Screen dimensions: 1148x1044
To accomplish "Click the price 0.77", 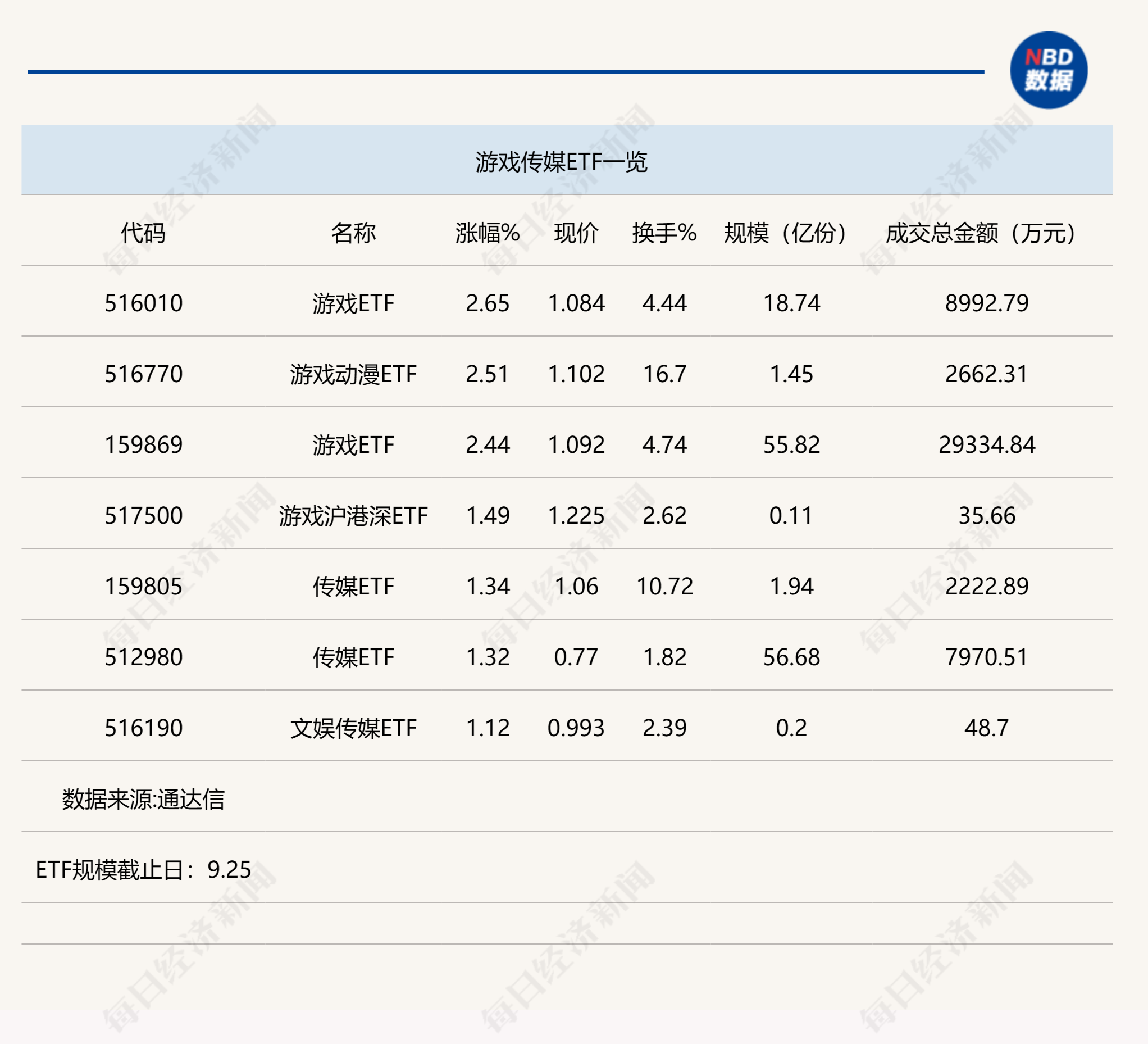I will coord(576,657).
